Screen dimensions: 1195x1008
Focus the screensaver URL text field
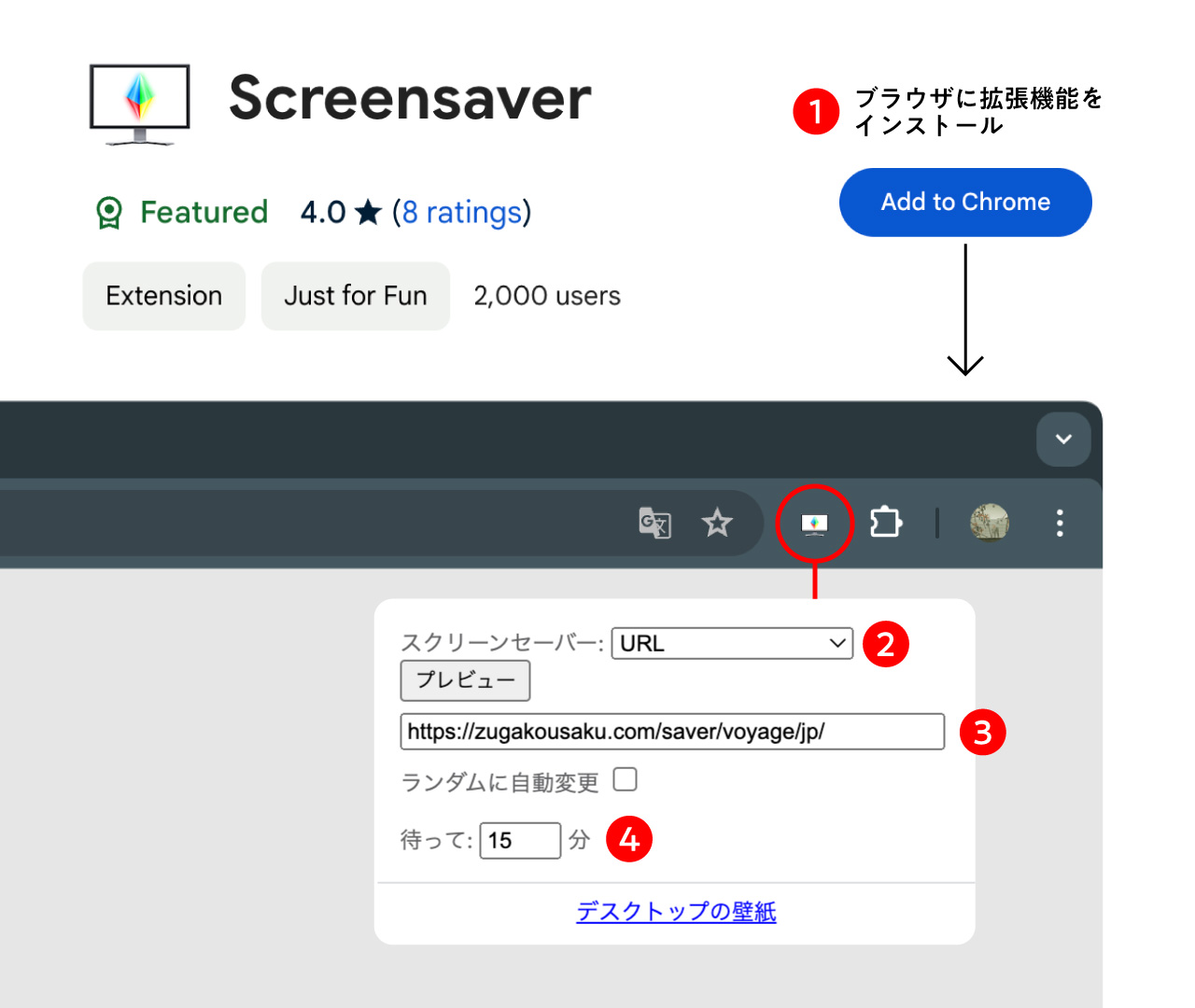pos(672,732)
